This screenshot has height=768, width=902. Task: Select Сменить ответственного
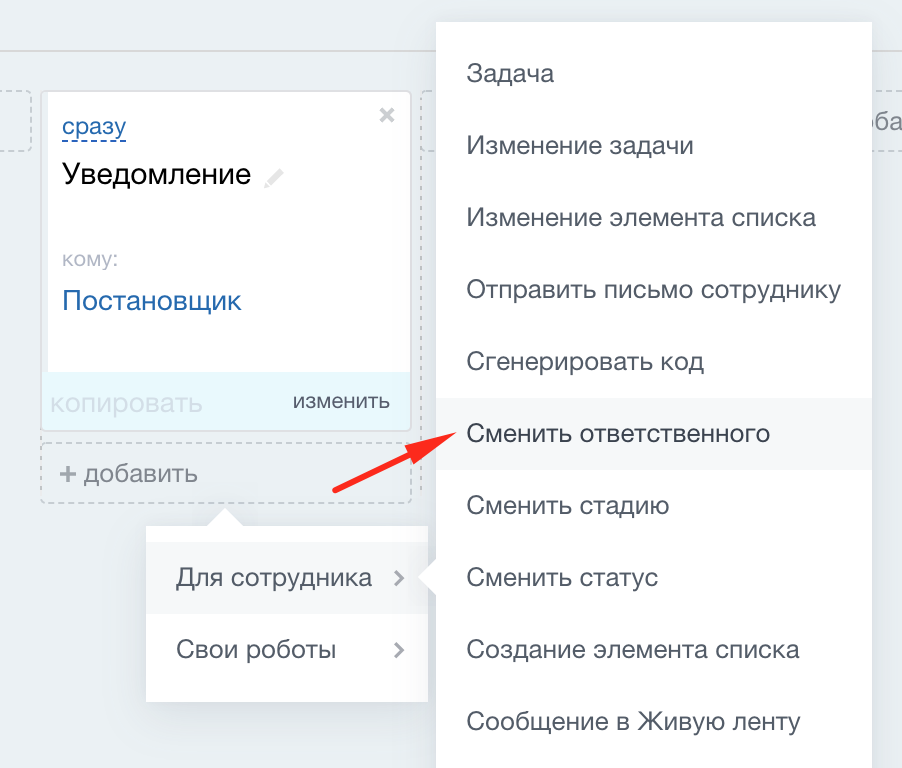tap(618, 434)
